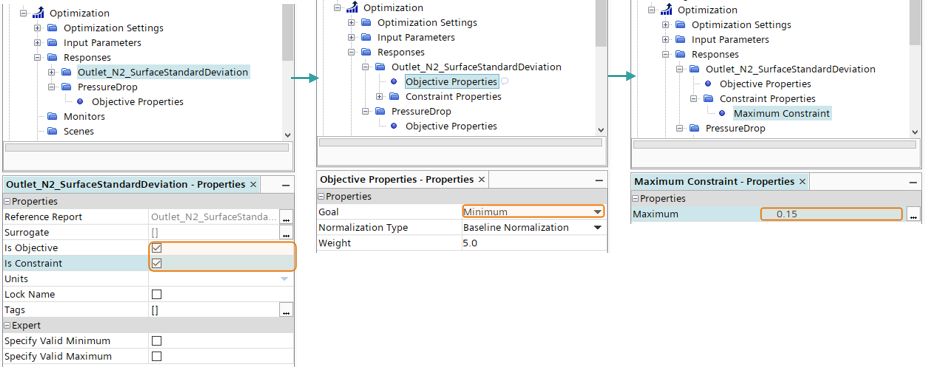Collapse the Properties section of Maximum Constraint
This screenshot has height=368, width=929.
pyautogui.click(x=636, y=199)
